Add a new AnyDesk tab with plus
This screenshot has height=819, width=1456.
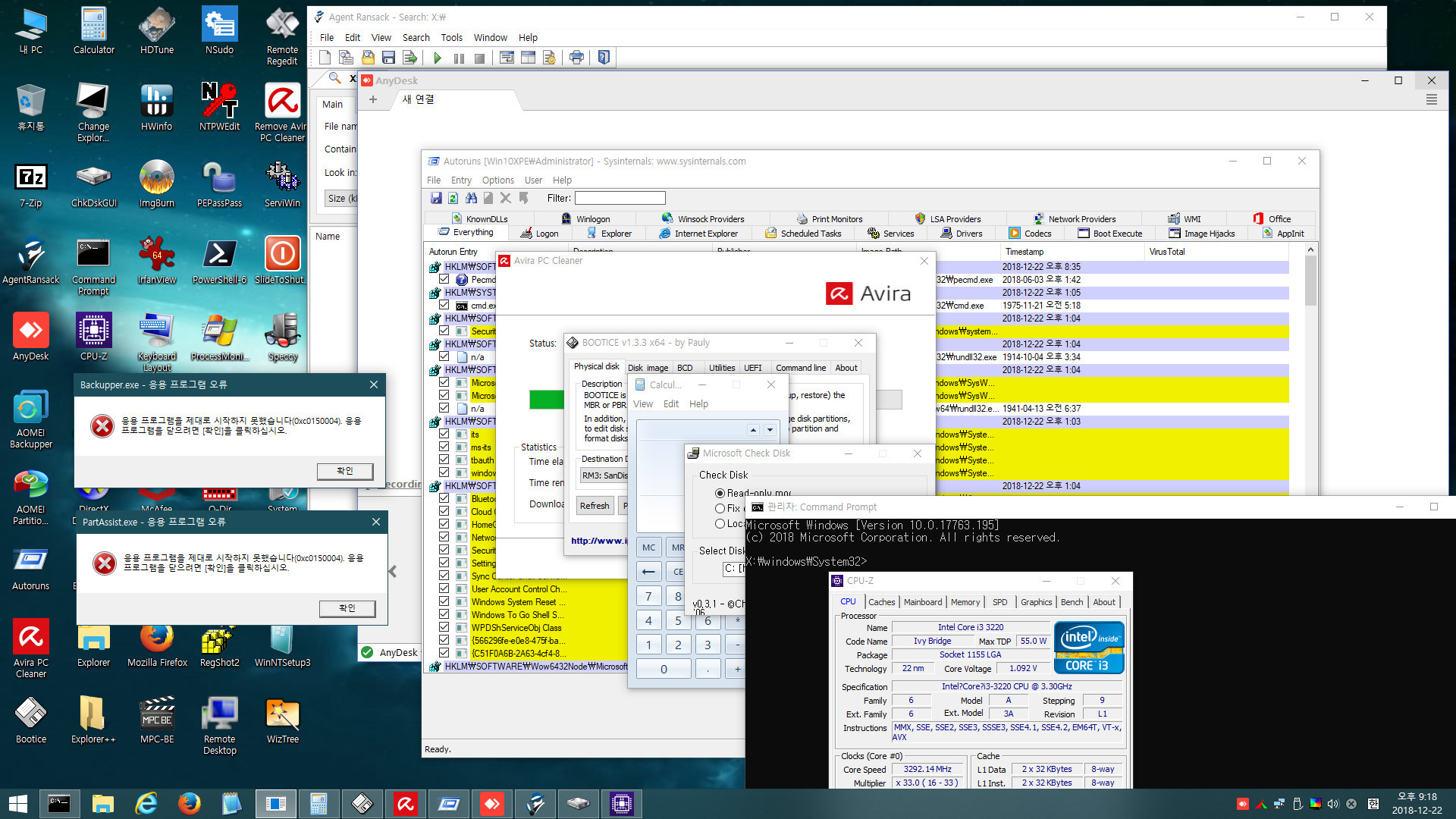(x=372, y=99)
